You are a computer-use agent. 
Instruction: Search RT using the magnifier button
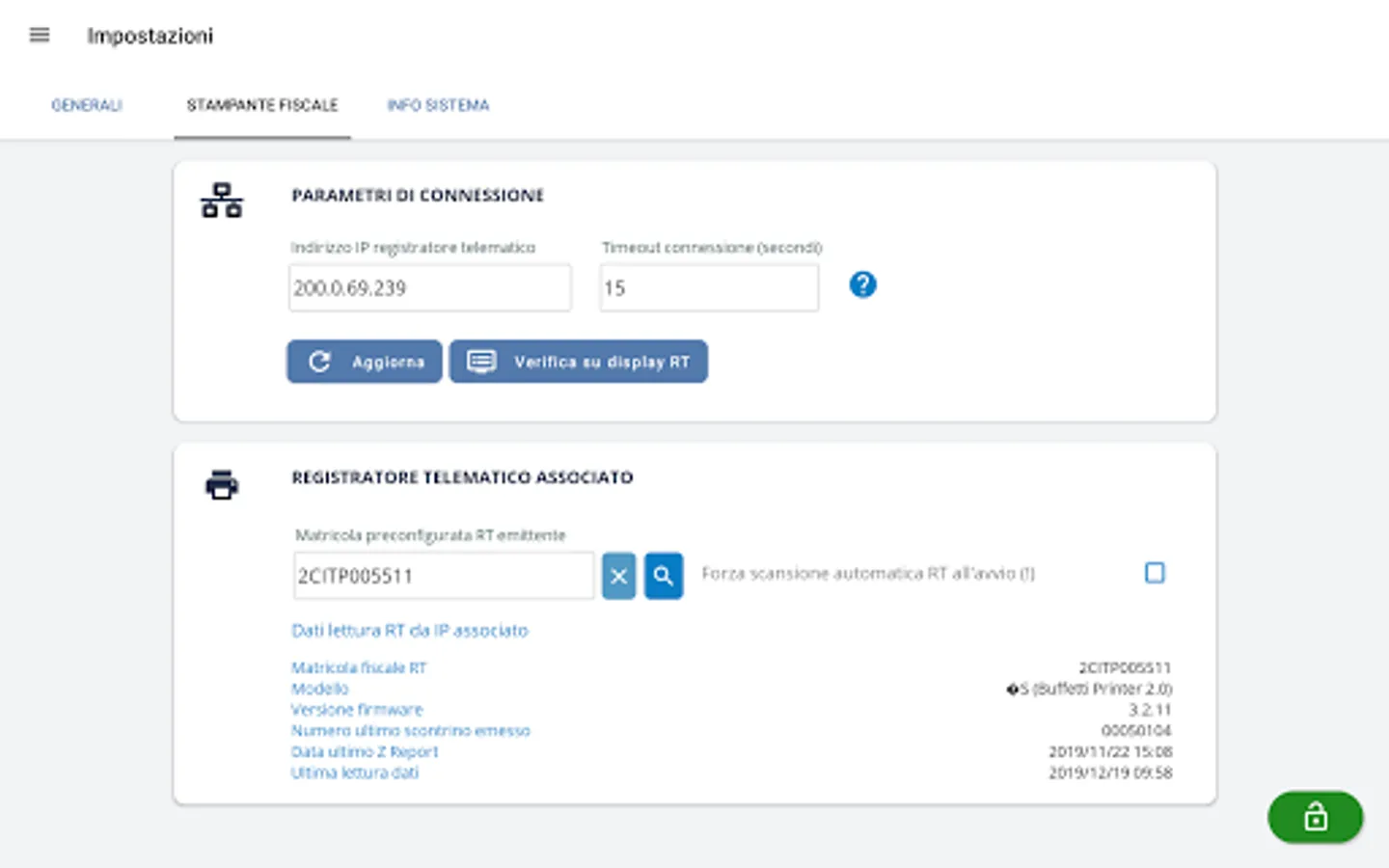(664, 576)
